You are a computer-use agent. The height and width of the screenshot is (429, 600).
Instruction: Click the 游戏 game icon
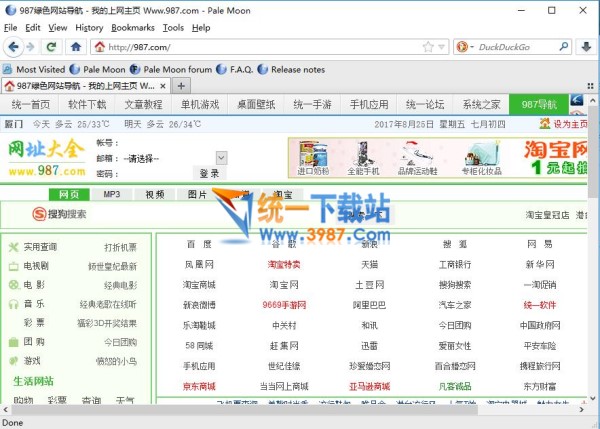point(13,361)
